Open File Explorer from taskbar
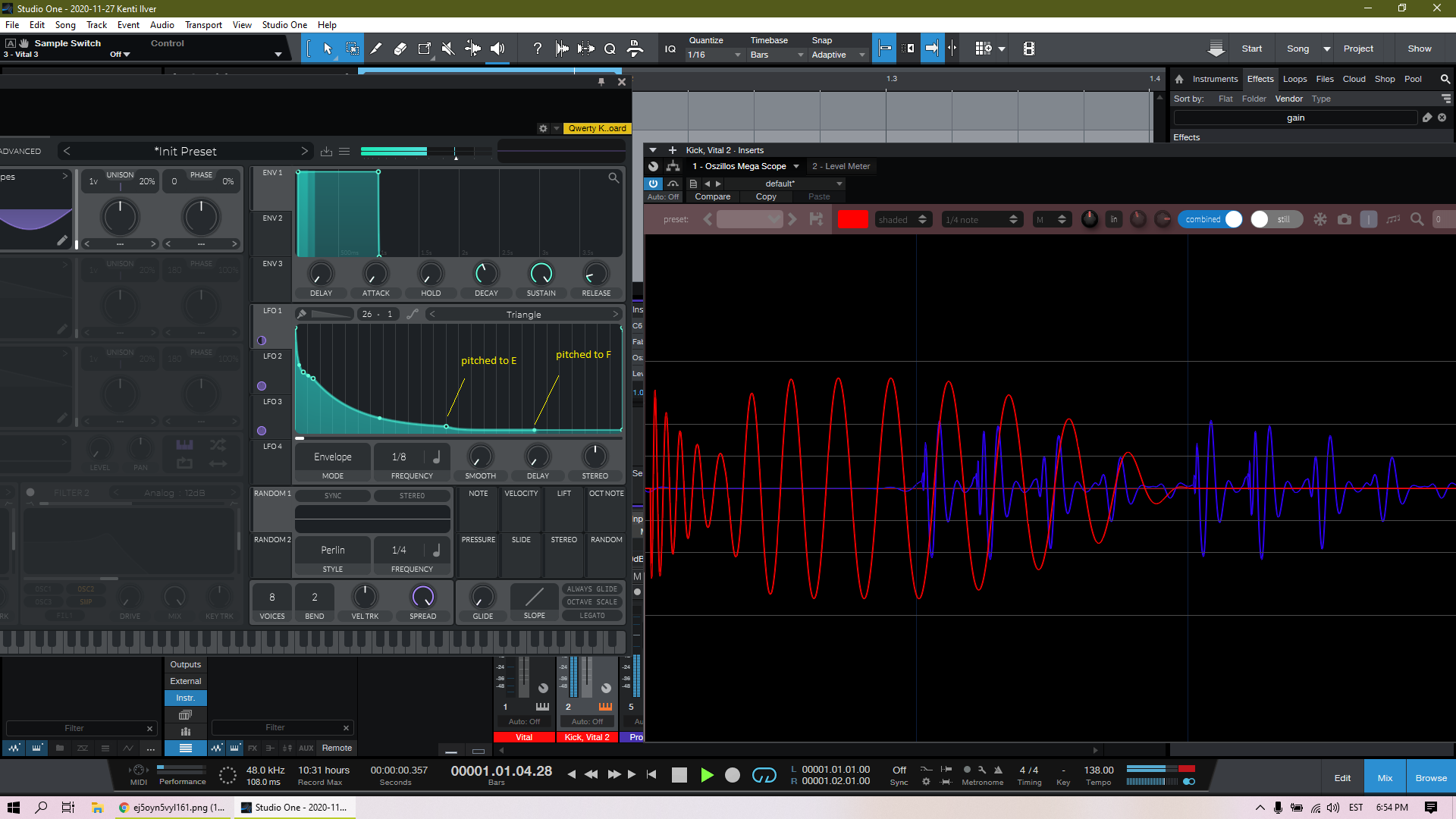Viewport: 1456px width, 819px height. click(x=97, y=808)
